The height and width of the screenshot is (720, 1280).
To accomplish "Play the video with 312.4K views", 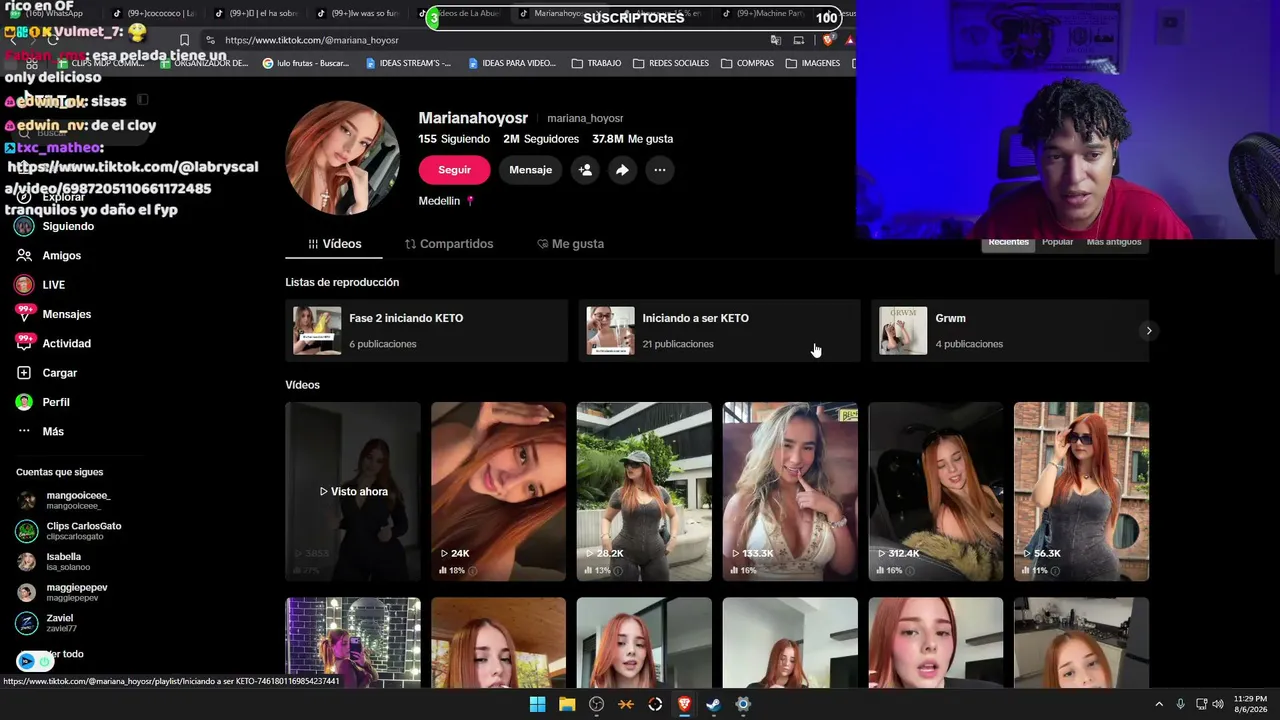I will coord(936,491).
